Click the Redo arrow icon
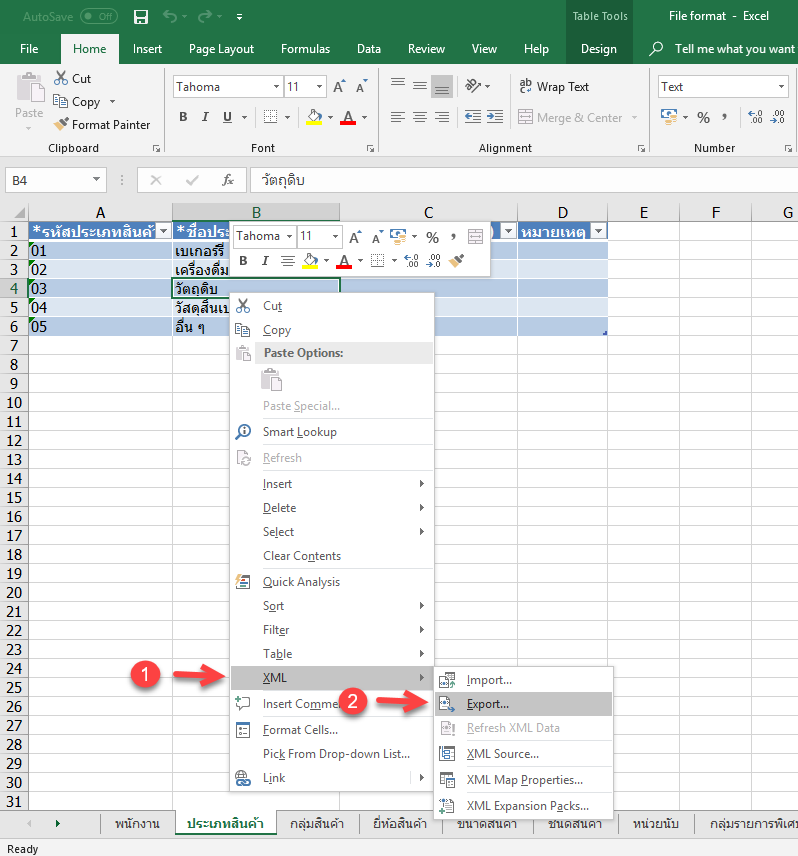This screenshot has width=798, height=856. [x=205, y=17]
